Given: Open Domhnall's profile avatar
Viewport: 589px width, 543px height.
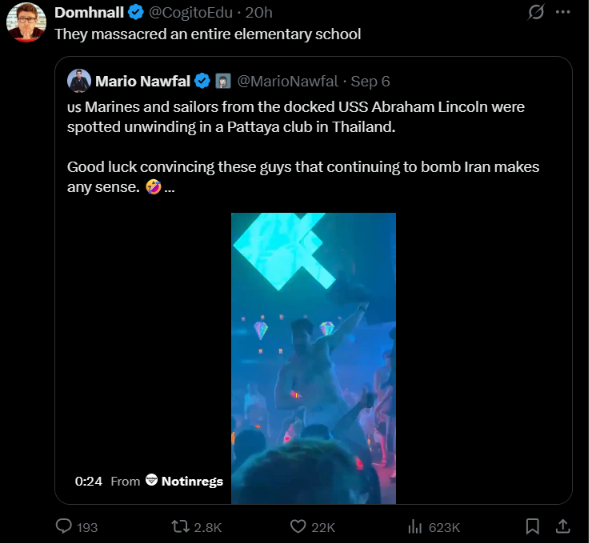Looking at the screenshot, I should pyautogui.click(x=26, y=23).
